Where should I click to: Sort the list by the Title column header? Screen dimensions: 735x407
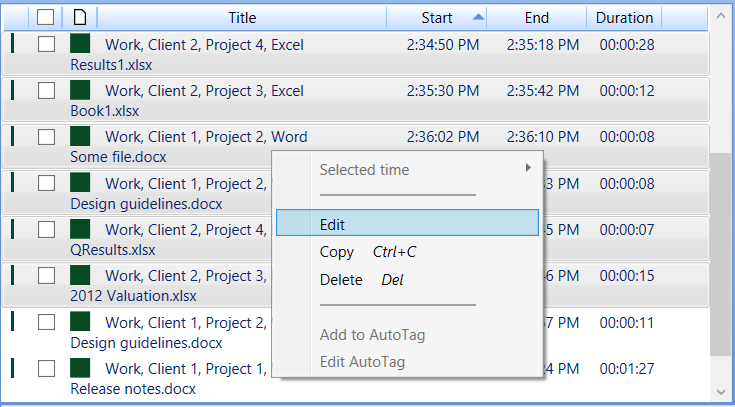pos(242,18)
